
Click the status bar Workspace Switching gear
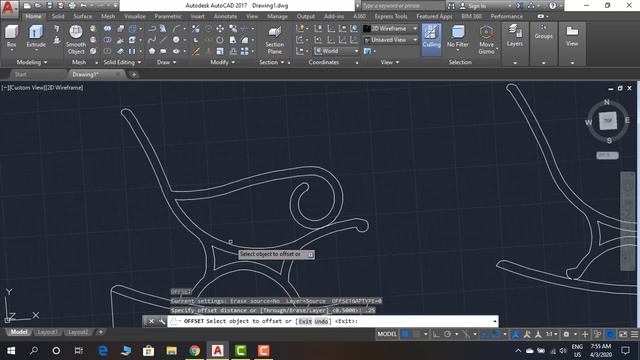(566, 334)
